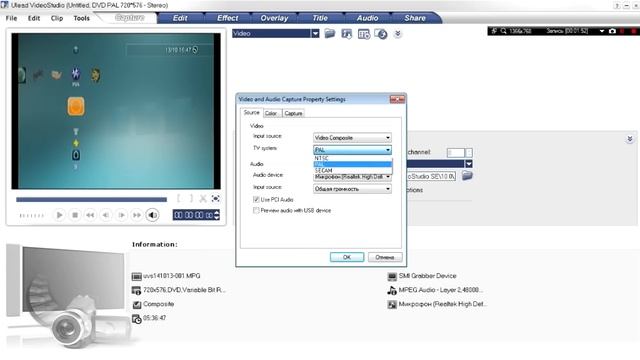This screenshot has width=640, height=360.
Task: Click the Отмена cancel button
Action: coord(385,257)
